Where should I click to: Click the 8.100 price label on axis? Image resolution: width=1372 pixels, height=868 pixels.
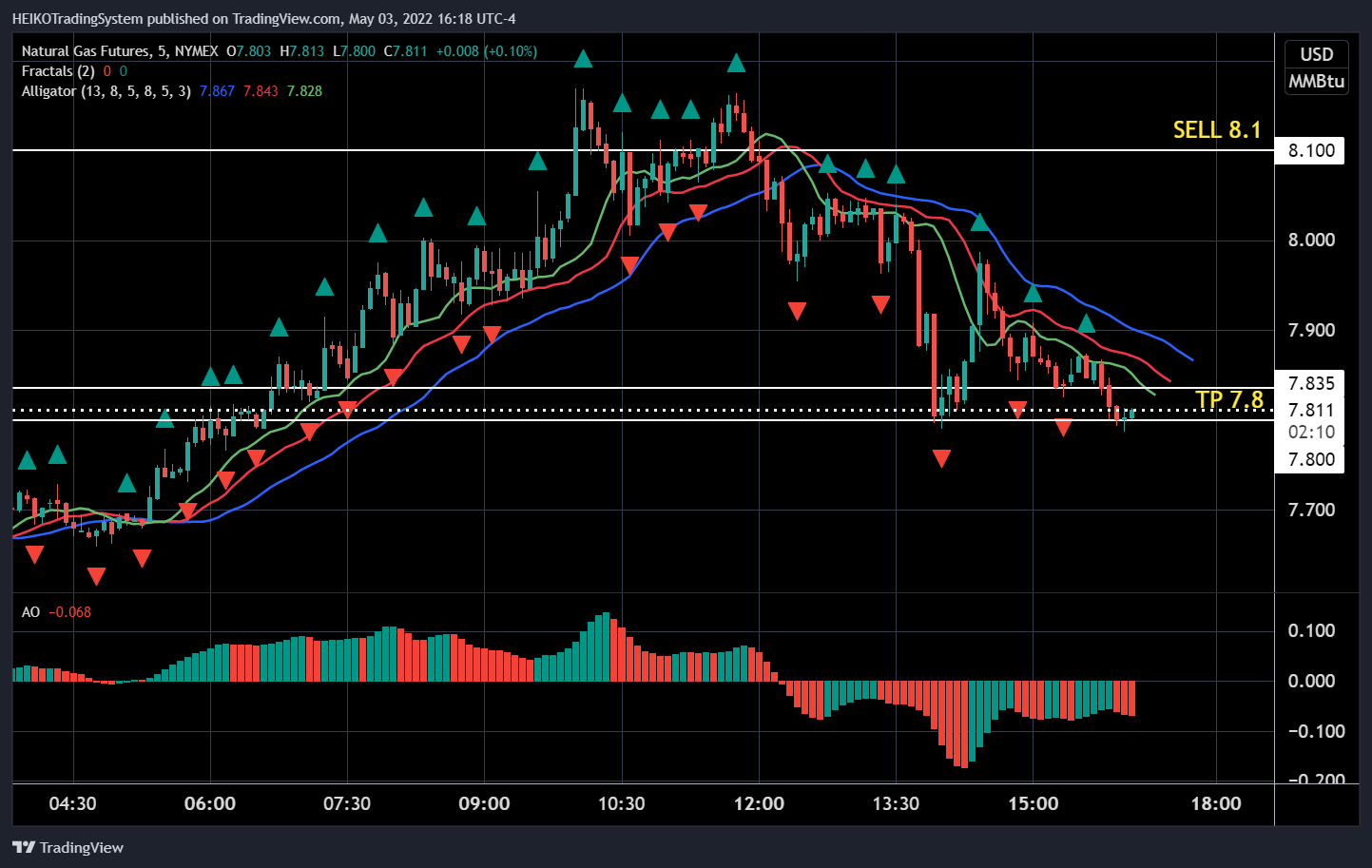tap(1311, 150)
